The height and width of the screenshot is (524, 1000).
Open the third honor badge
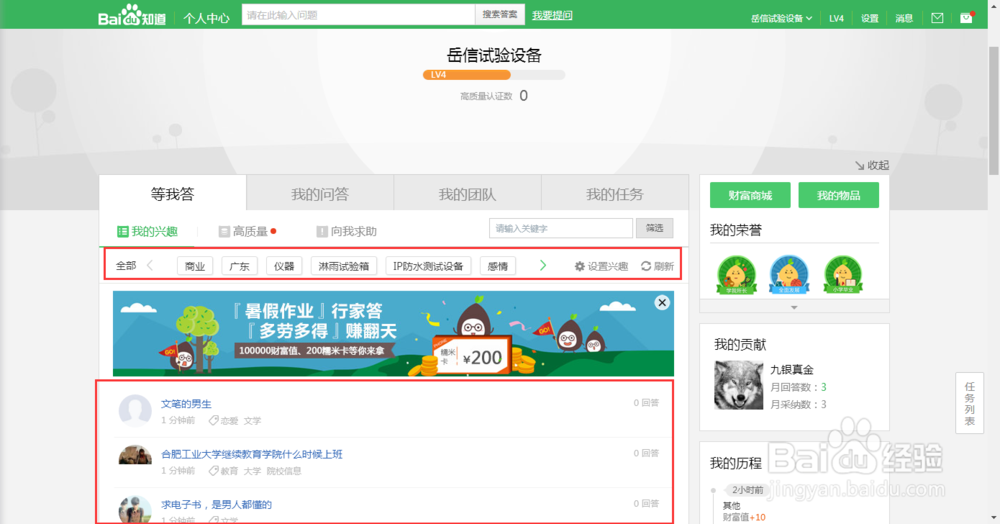point(842,275)
